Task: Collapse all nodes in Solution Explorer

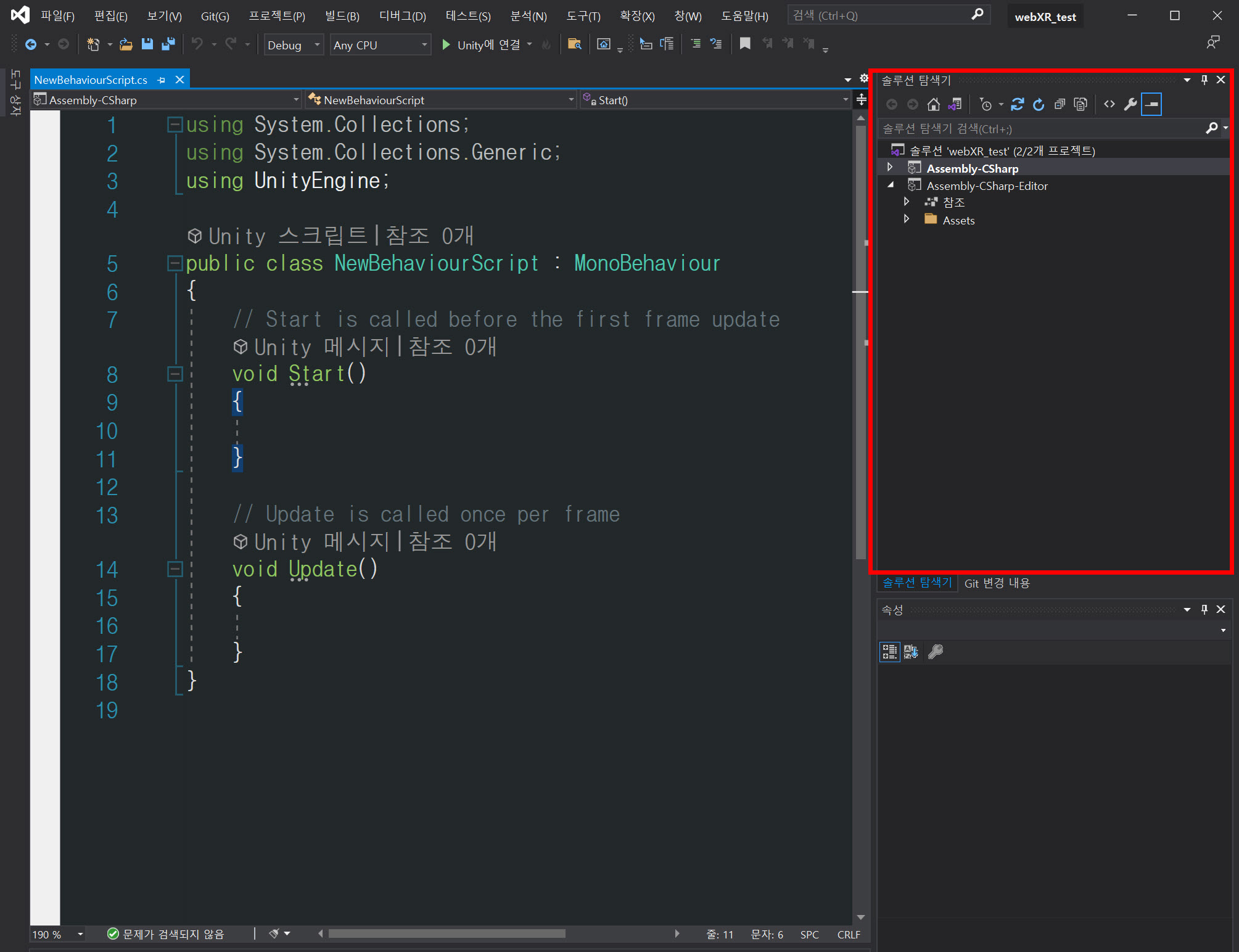Action: (x=1060, y=105)
